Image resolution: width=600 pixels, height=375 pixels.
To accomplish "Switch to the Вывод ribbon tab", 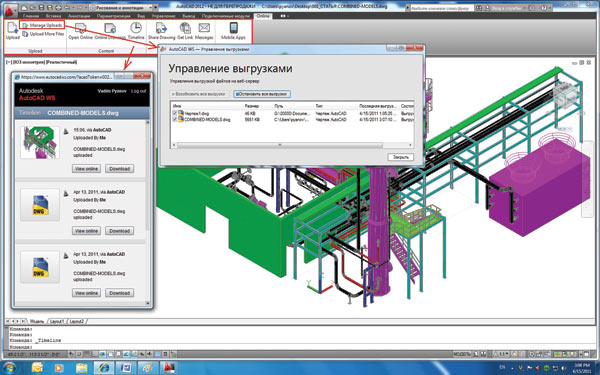I will 189,16.
